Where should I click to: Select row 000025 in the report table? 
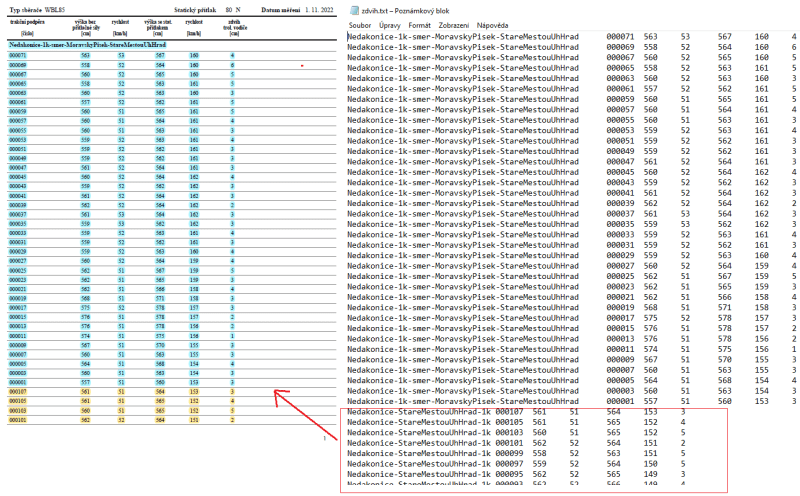tap(172, 270)
